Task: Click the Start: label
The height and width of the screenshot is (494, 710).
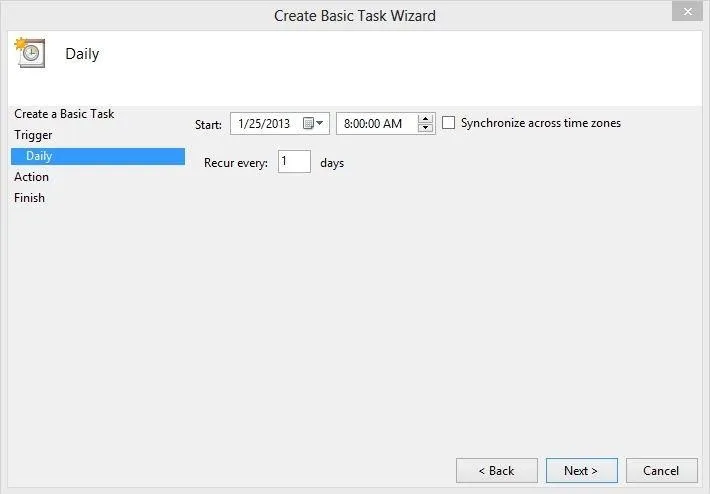Action: click(x=208, y=125)
